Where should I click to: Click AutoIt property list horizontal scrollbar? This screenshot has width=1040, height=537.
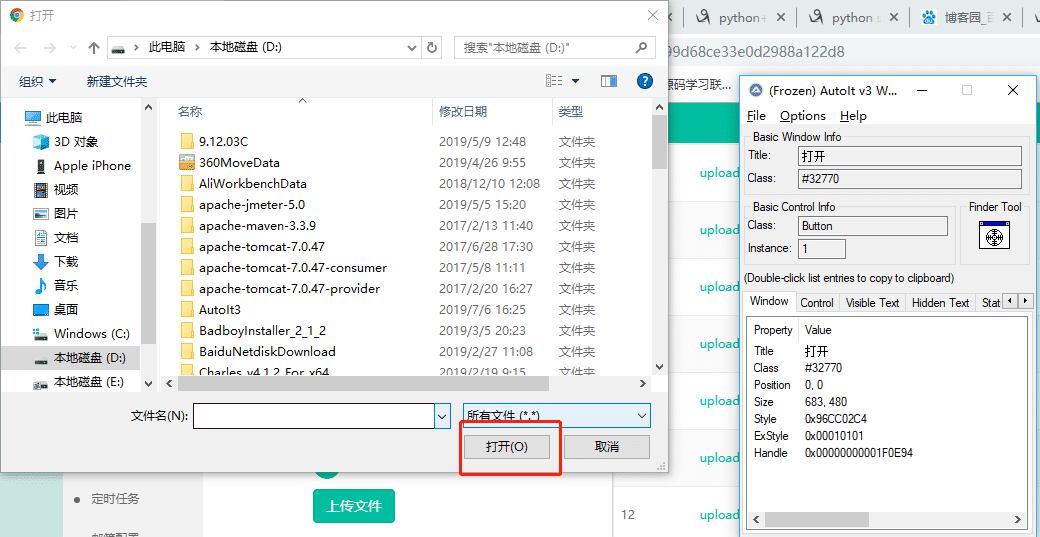point(885,520)
